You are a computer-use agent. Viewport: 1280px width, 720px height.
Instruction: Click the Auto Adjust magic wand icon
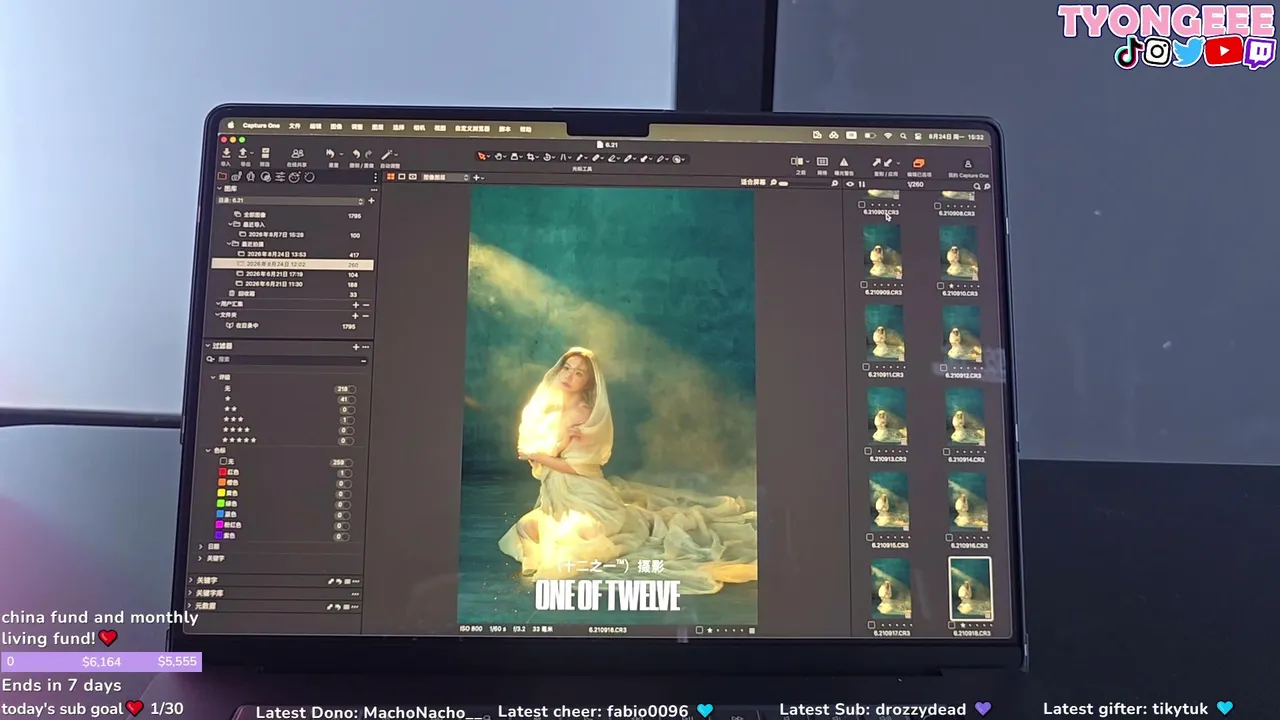click(387, 154)
